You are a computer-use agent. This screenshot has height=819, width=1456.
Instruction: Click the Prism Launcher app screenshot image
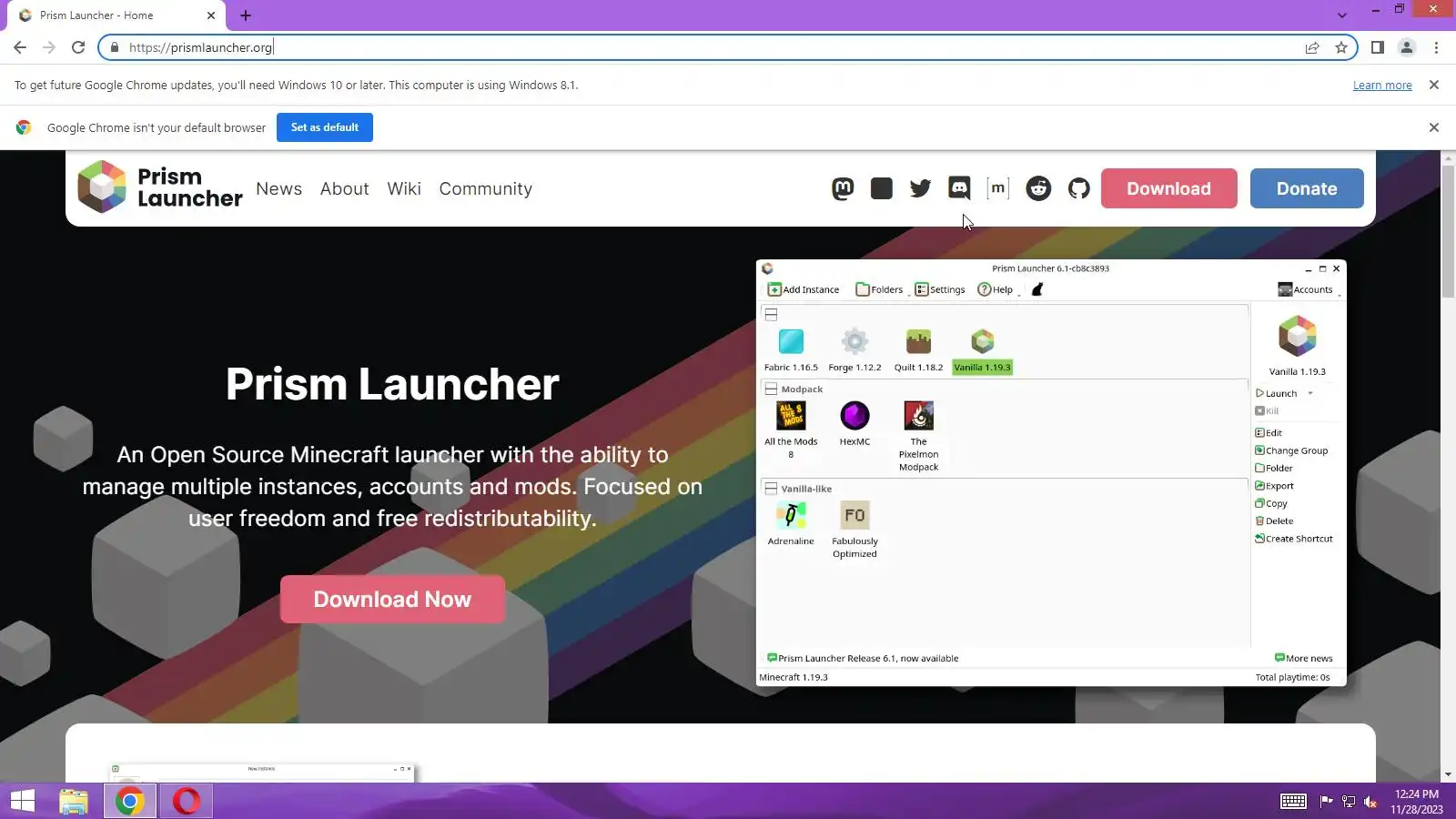[x=1051, y=473]
